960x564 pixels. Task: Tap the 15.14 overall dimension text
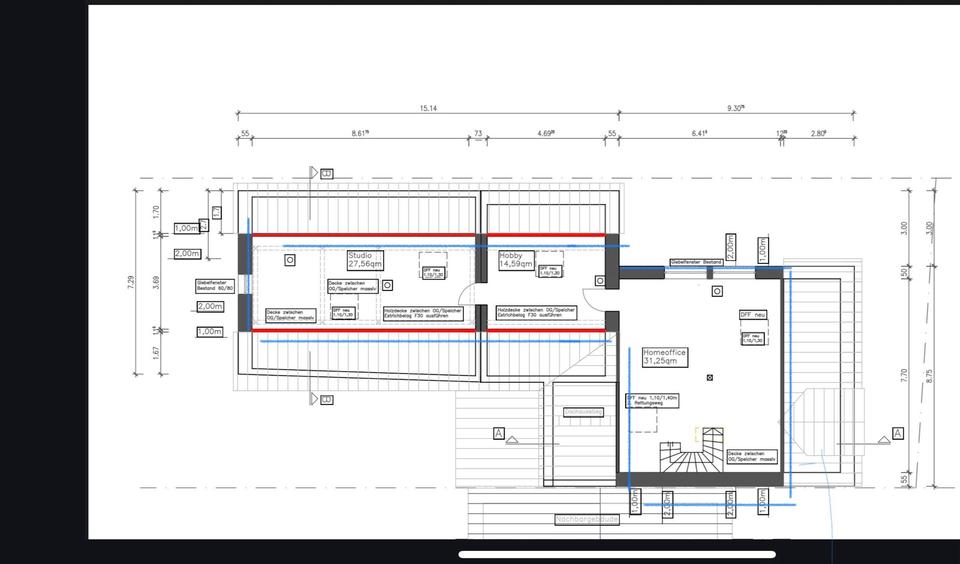point(428,108)
